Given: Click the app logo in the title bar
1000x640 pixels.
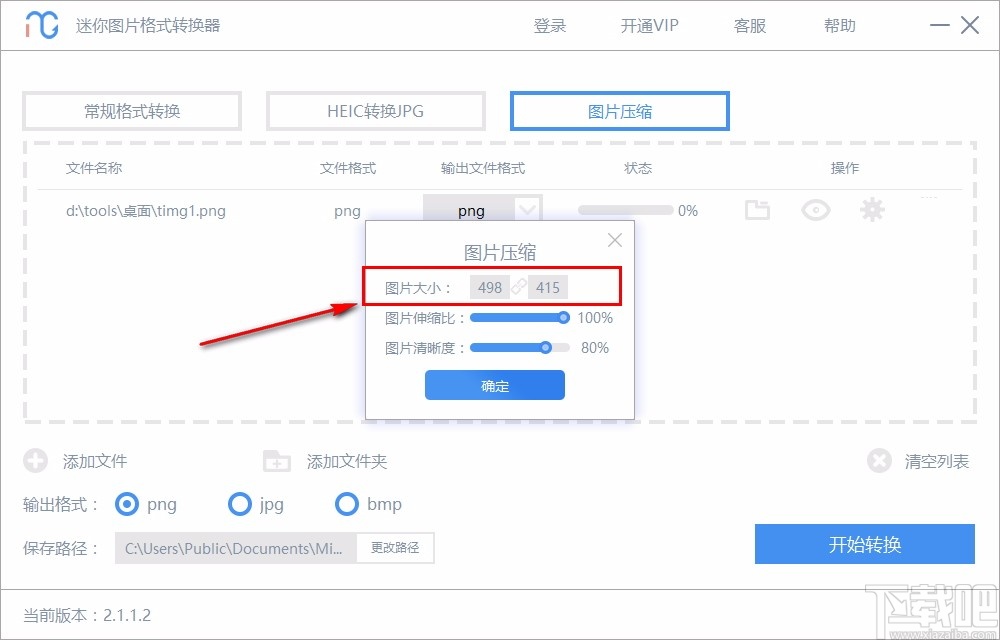Looking at the screenshot, I should pos(42,24).
